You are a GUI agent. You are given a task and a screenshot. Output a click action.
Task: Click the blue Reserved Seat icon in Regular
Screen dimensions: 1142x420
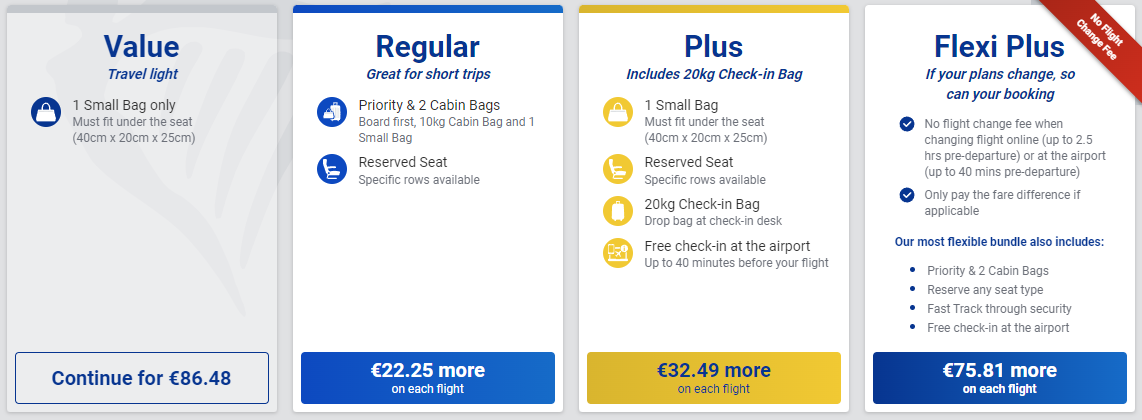click(x=332, y=169)
